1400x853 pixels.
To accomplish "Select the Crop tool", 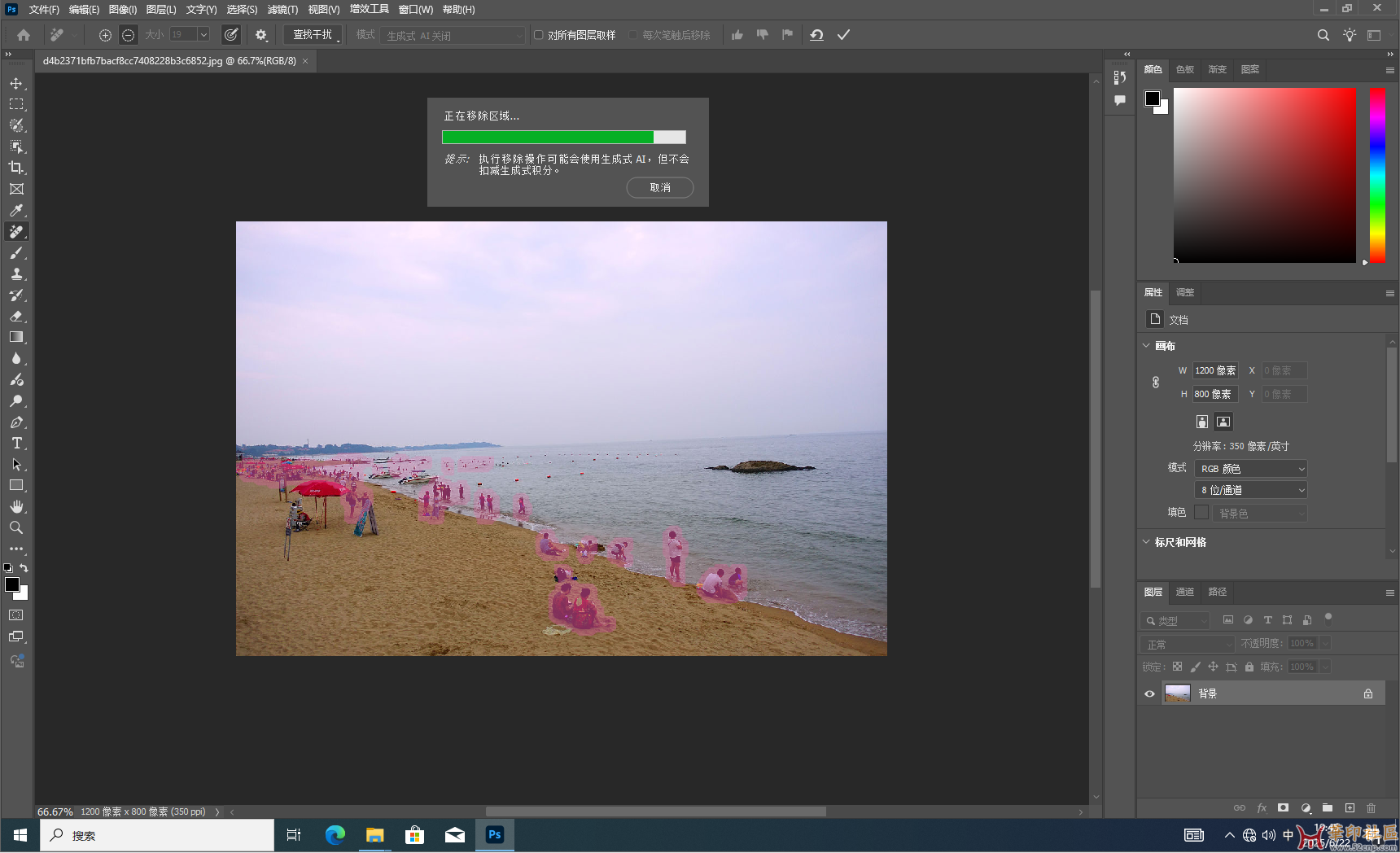I will click(16, 168).
